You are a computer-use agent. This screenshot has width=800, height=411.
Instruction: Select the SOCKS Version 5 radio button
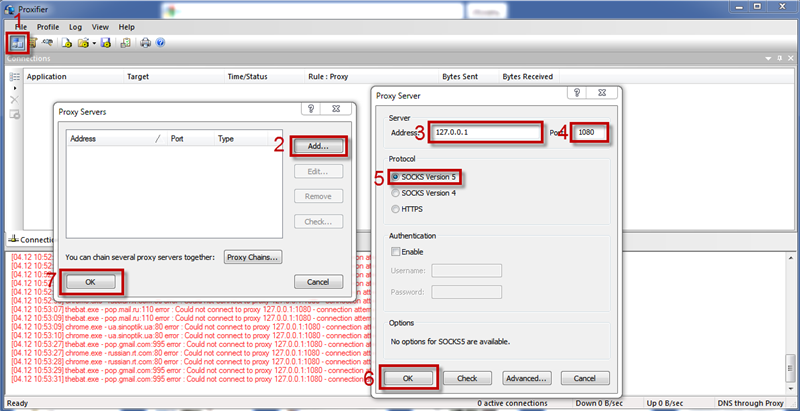395,177
